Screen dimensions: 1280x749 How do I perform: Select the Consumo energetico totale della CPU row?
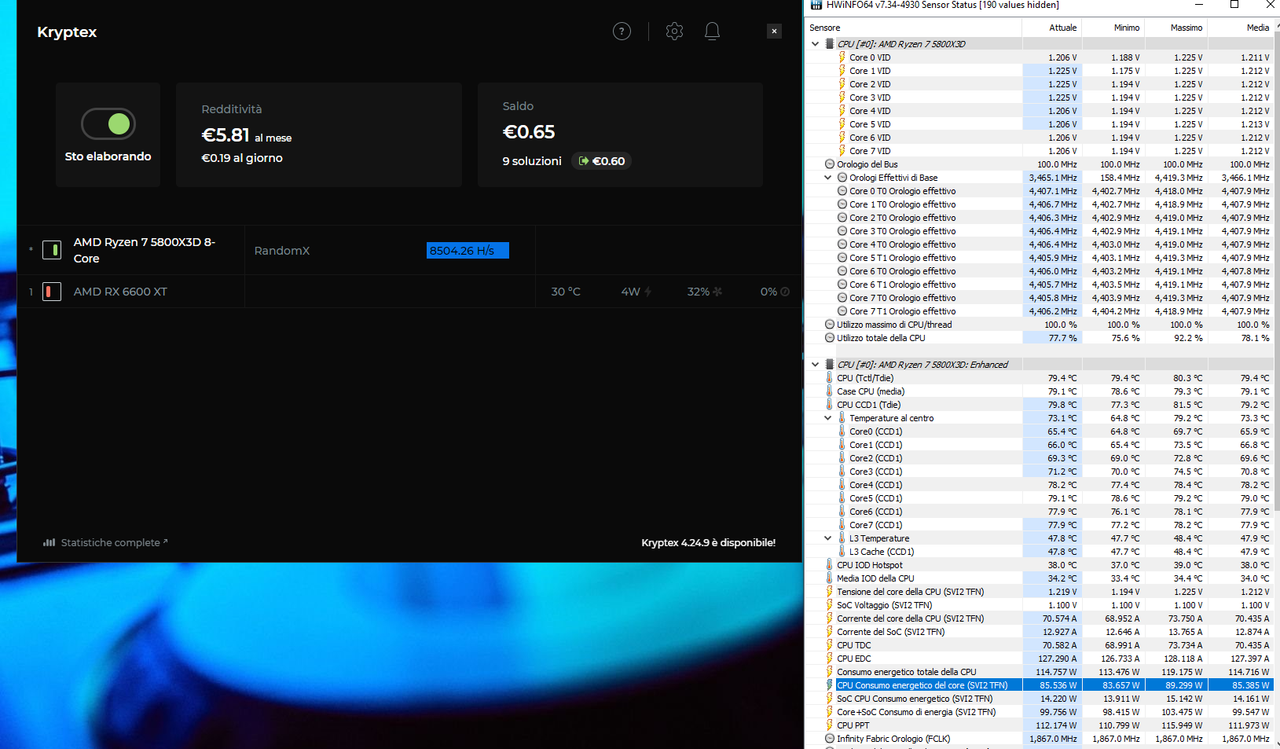point(1039,672)
